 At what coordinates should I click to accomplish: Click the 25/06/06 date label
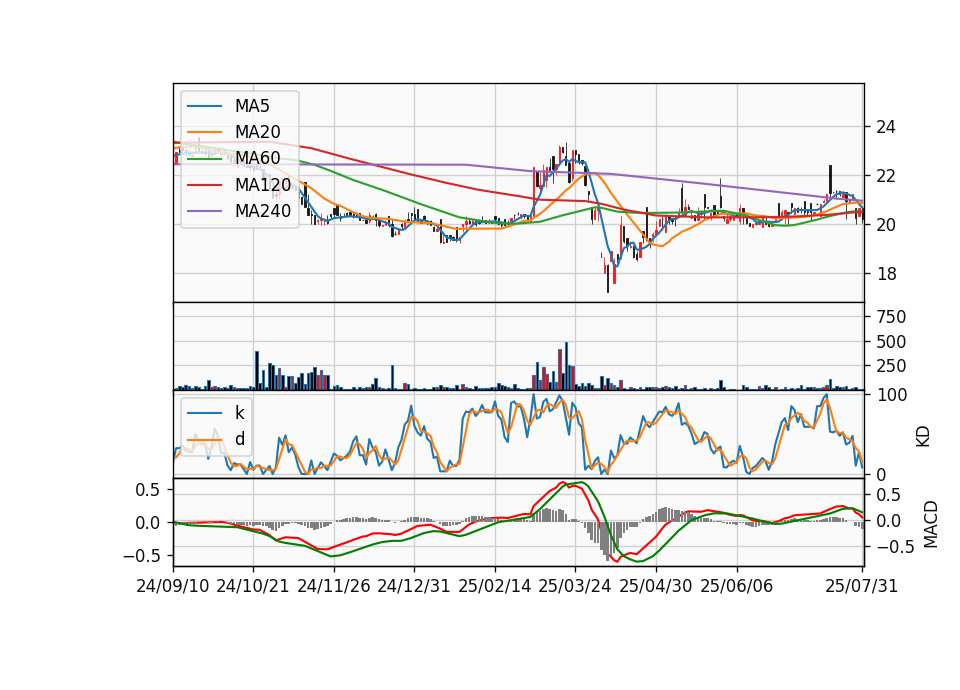point(737,586)
